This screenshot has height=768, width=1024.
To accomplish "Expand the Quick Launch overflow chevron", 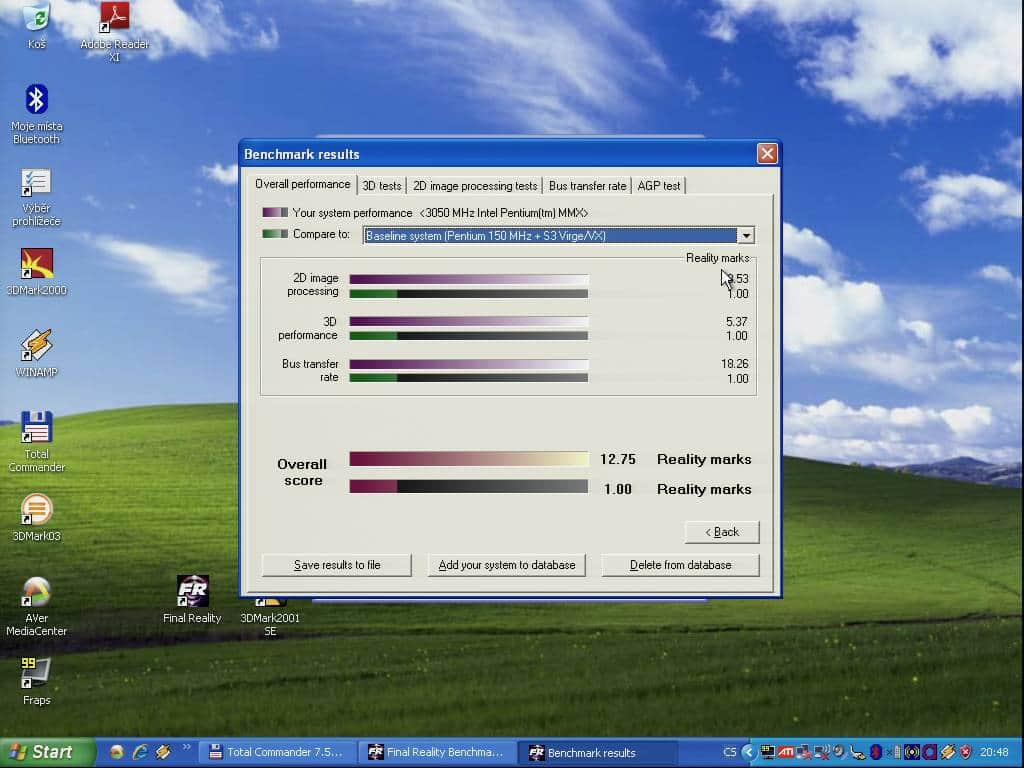I will [186, 748].
